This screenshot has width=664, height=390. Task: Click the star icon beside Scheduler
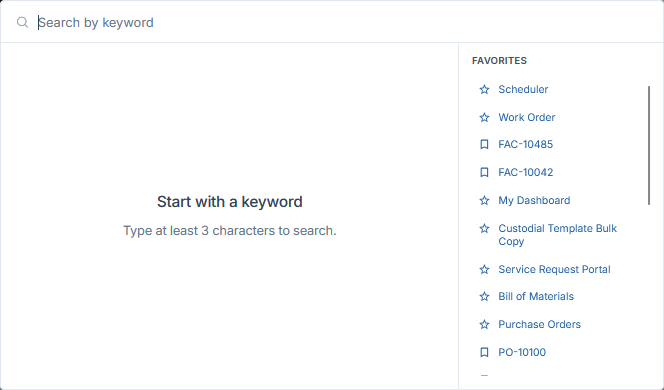coord(484,89)
